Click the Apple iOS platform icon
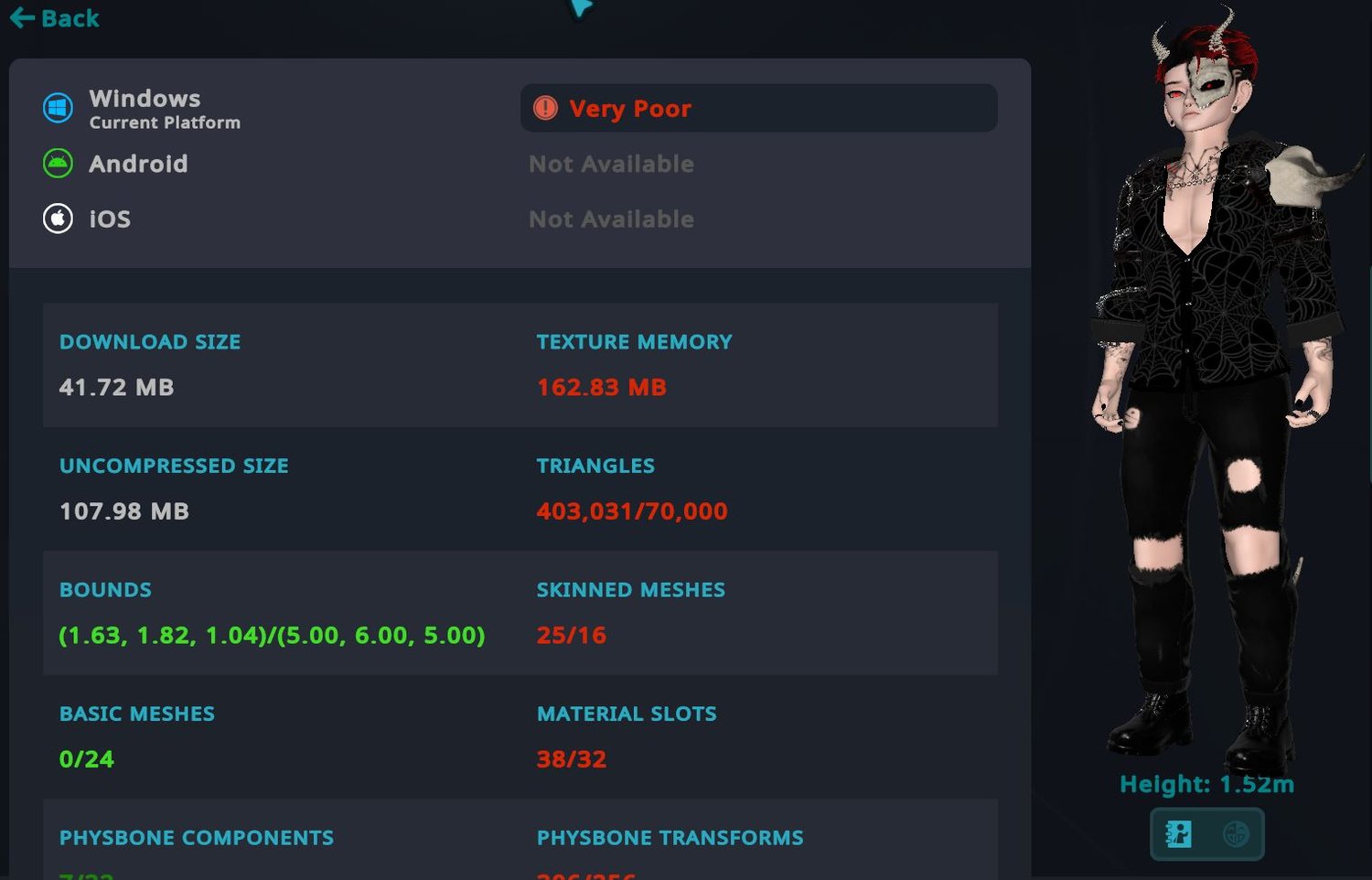The image size is (1372, 880). tap(58, 219)
